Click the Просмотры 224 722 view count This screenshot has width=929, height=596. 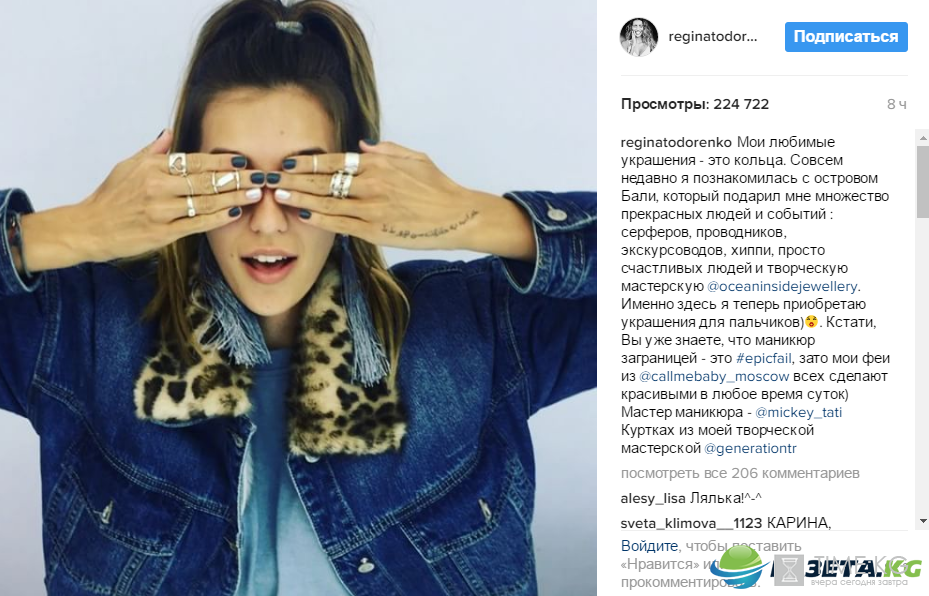pos(695,104)
